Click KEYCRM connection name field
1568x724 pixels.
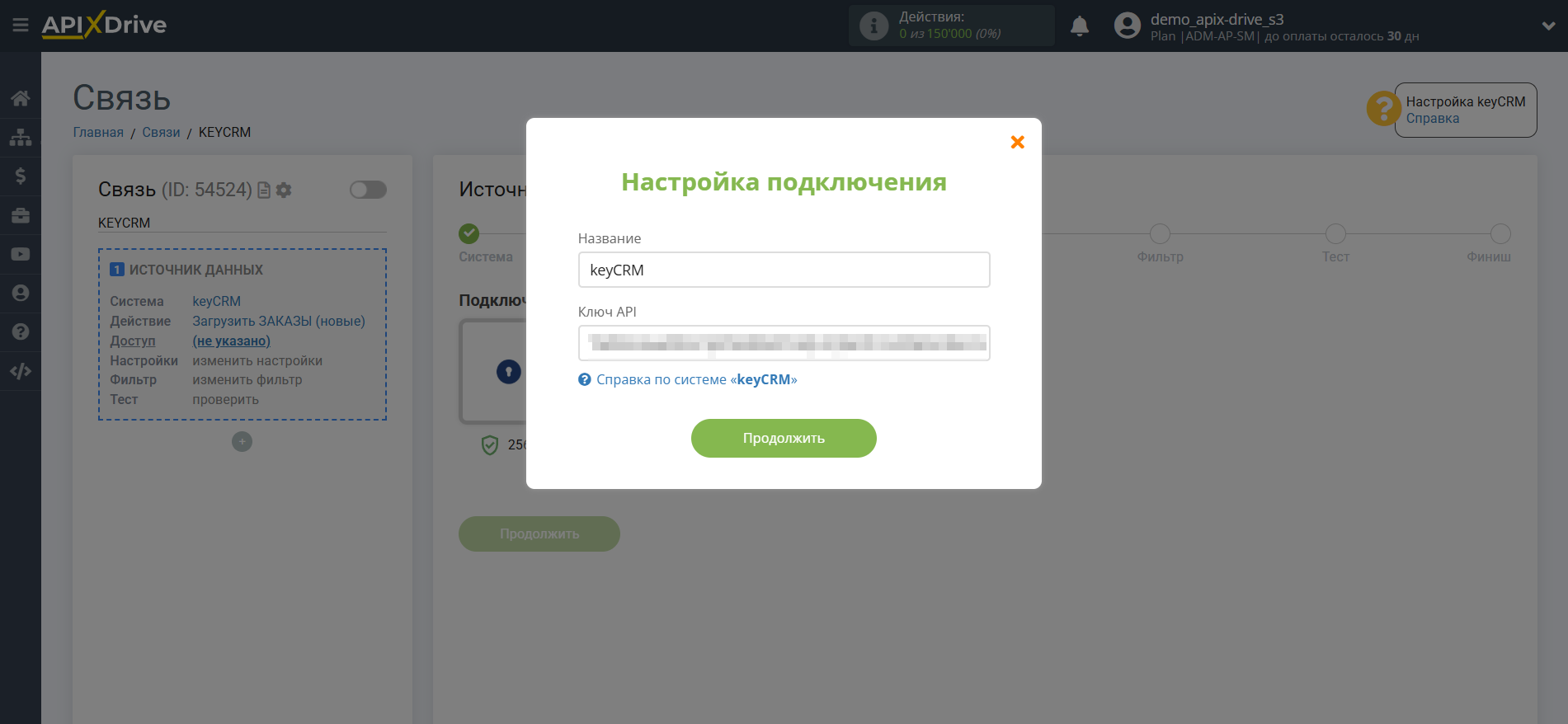[242, 223]
